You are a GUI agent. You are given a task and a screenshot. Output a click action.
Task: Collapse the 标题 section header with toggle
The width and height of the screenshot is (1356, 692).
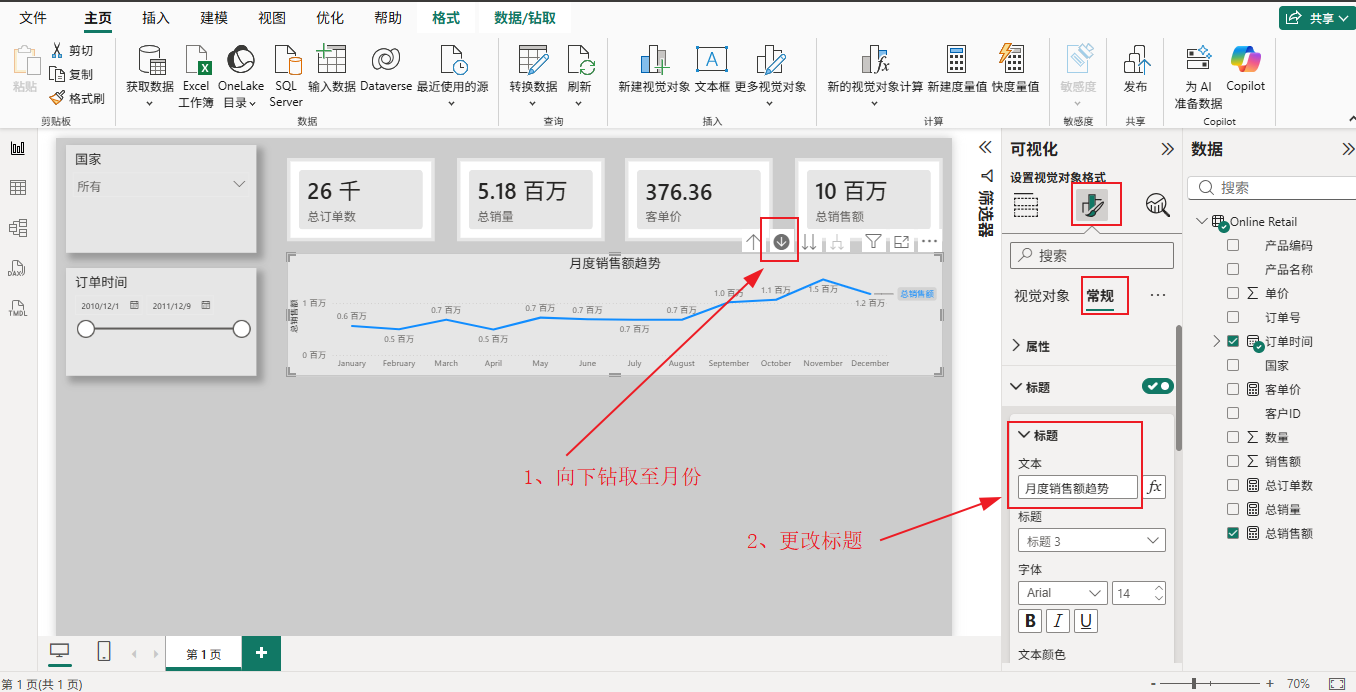coord(1017,387)
